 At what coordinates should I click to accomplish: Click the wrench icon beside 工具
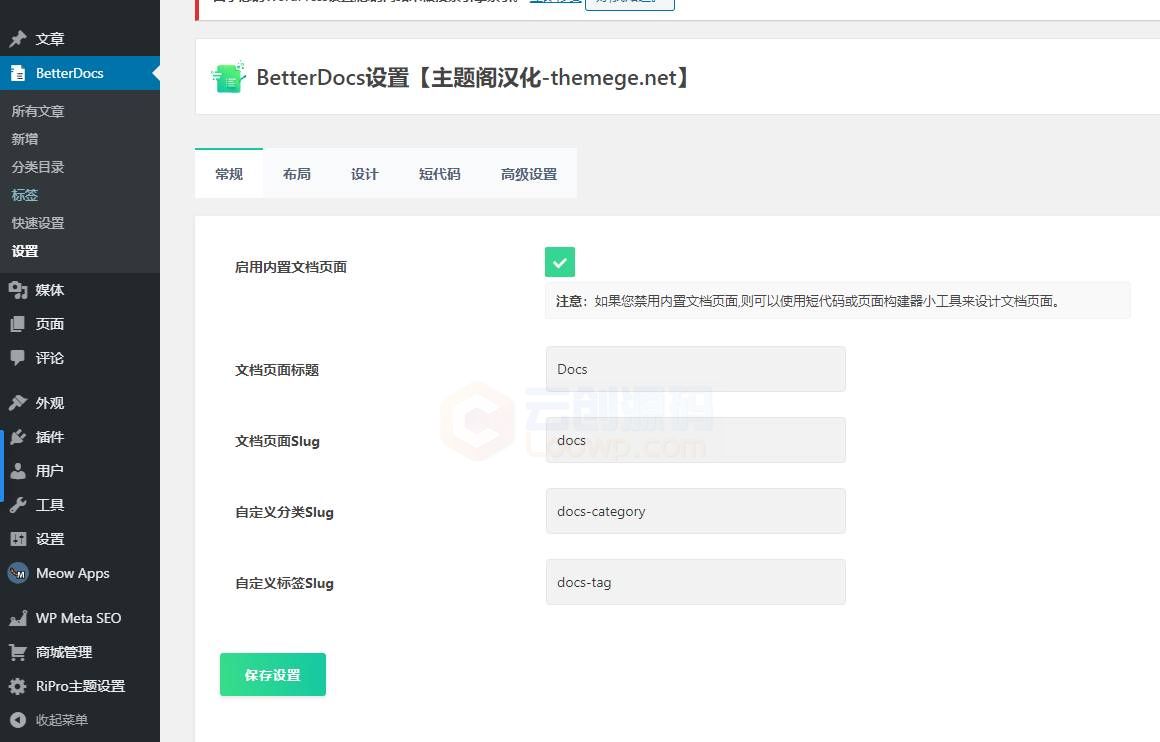point(18,505)
